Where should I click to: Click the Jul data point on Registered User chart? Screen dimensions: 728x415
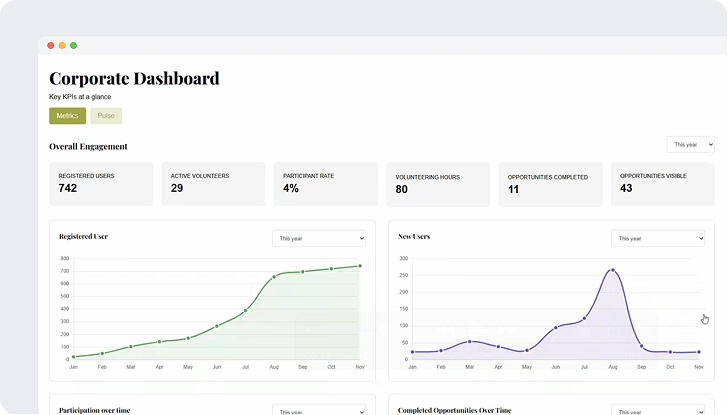pyautogui.click(x=245, y=311)
